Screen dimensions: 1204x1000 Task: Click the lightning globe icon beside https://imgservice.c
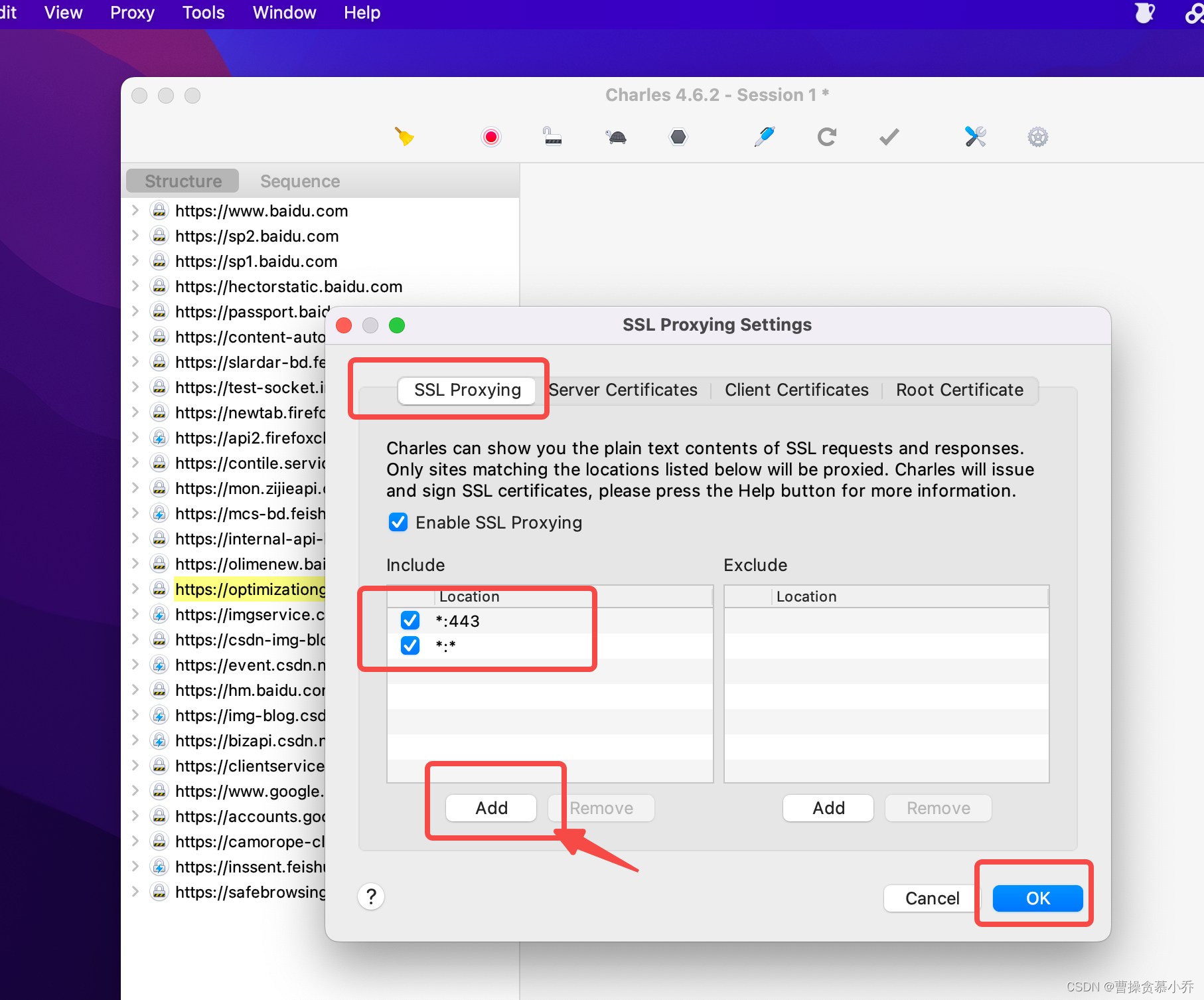coord(159,614)
